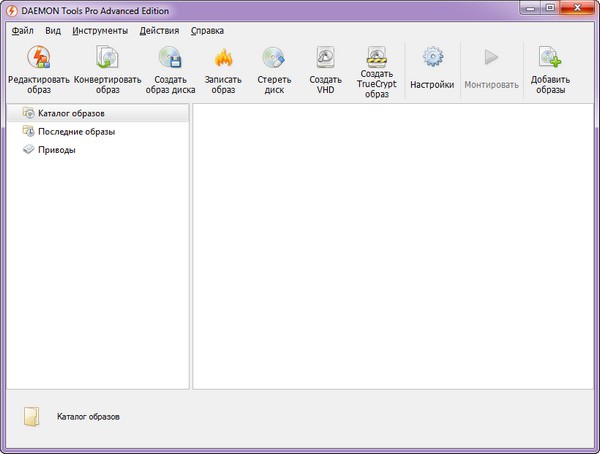Expand the Инструменты menu
The height and width of the screenshot is (454, 600).
100,31
